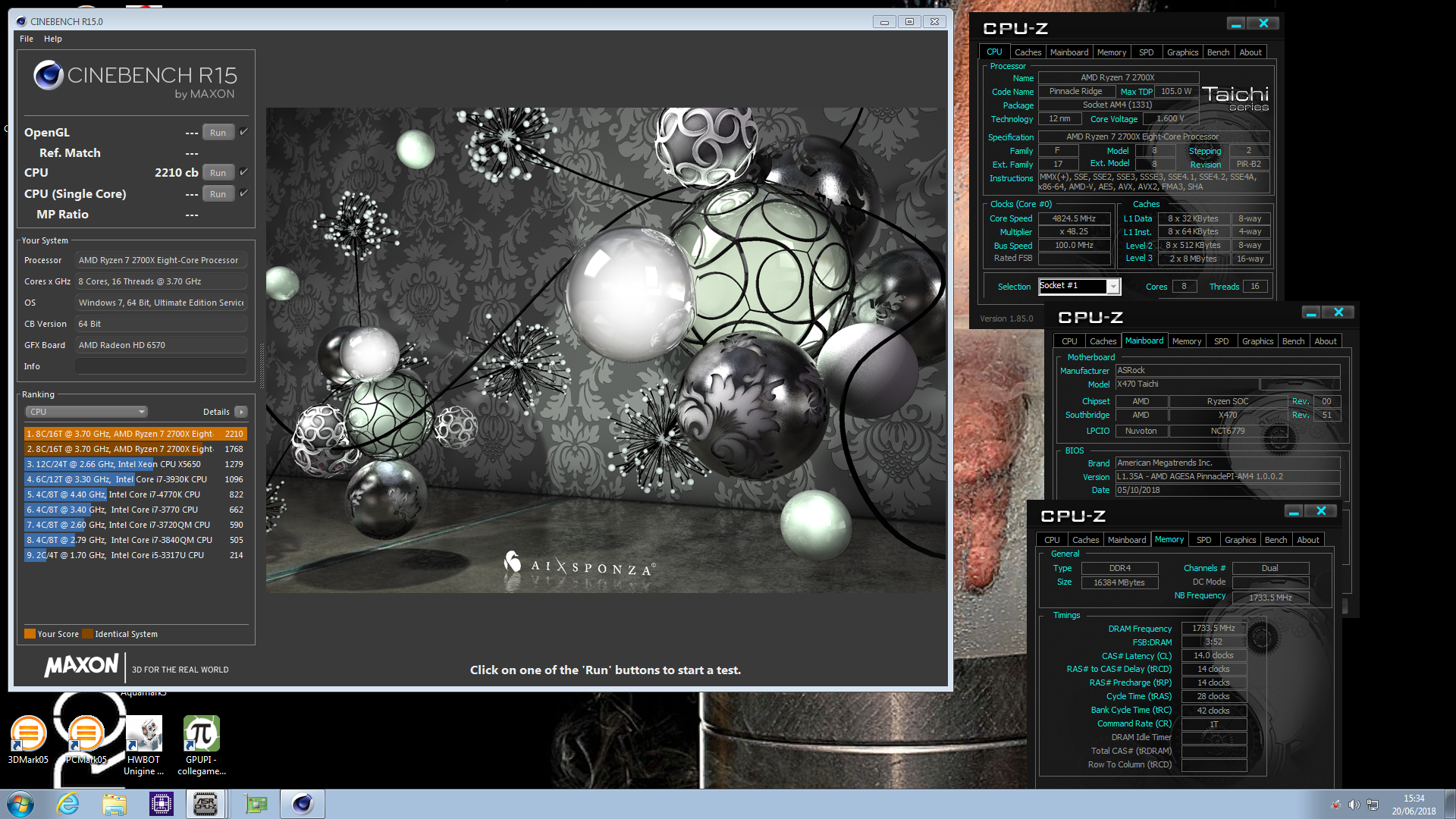Switch to ASR CPU-Z taskbar button

206,804
